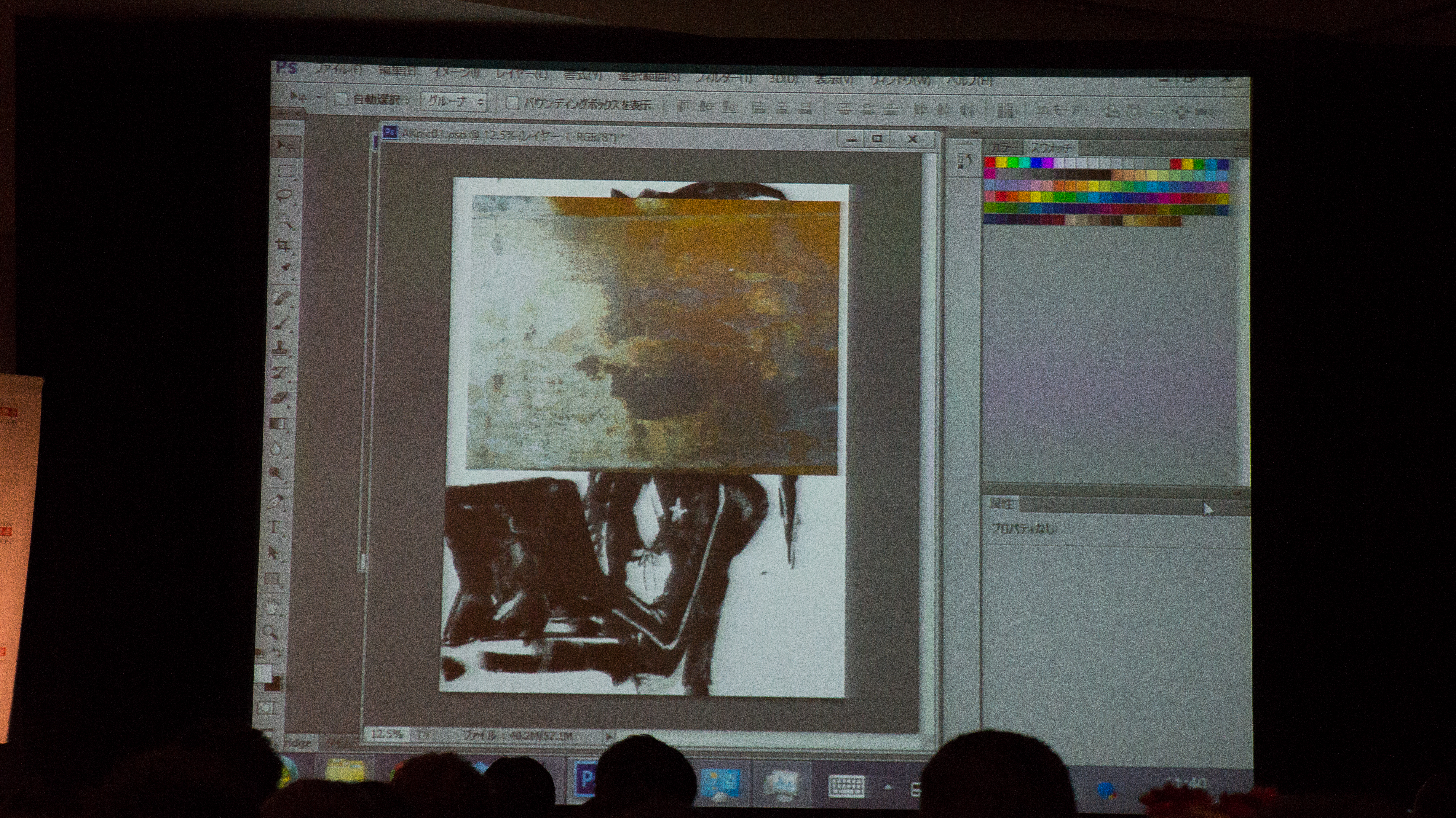Select the Hand tool
Viewport: 1456px width, 818px height.
pyautogui.click(x=271, y=607)
